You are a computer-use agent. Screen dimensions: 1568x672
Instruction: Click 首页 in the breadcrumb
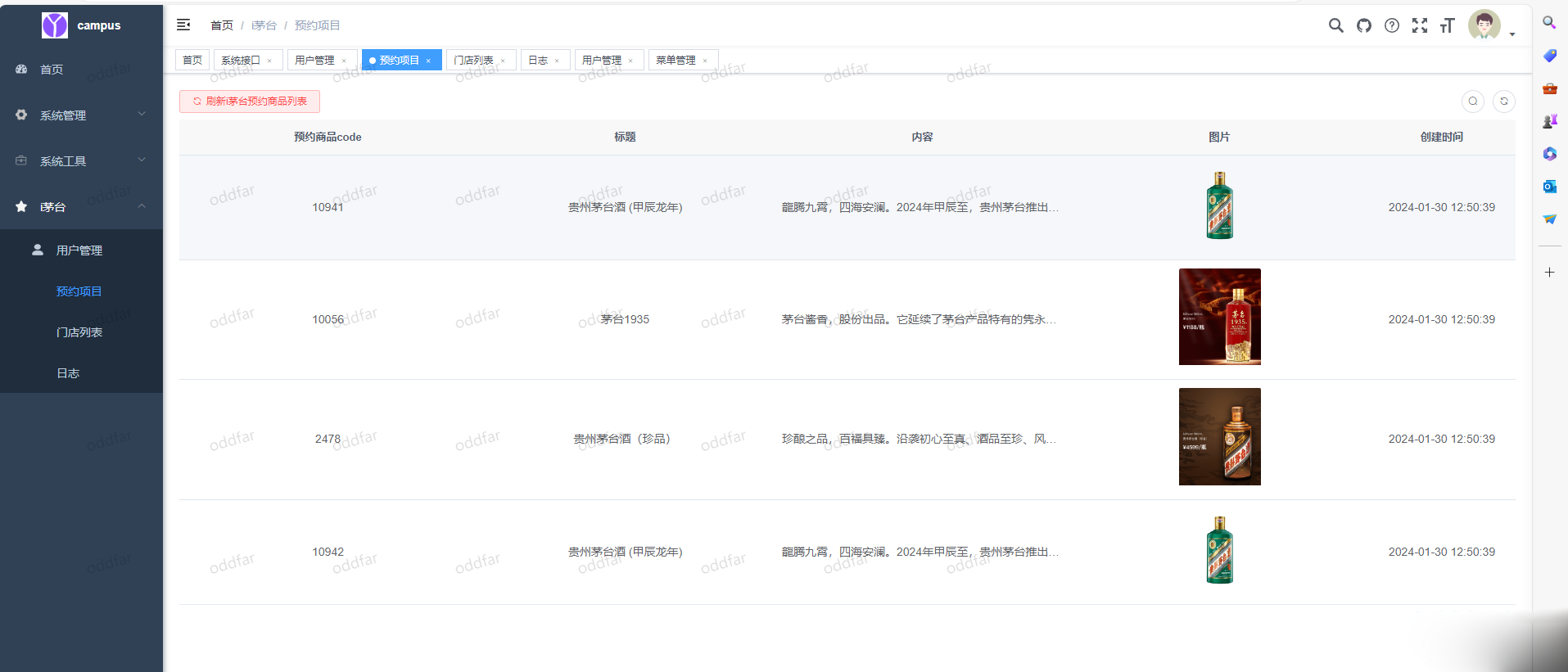pos(222,25)
